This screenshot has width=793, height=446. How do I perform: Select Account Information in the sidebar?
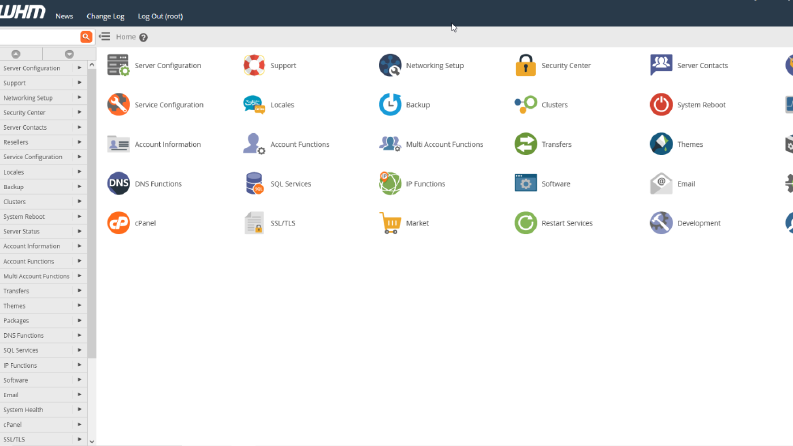pyautogui.click(x=43, y=246)
